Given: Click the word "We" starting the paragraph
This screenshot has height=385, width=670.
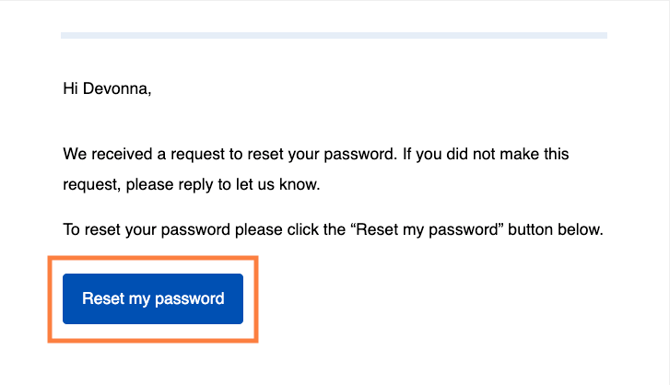Looking at the screenshot, I should coord(75,154).
